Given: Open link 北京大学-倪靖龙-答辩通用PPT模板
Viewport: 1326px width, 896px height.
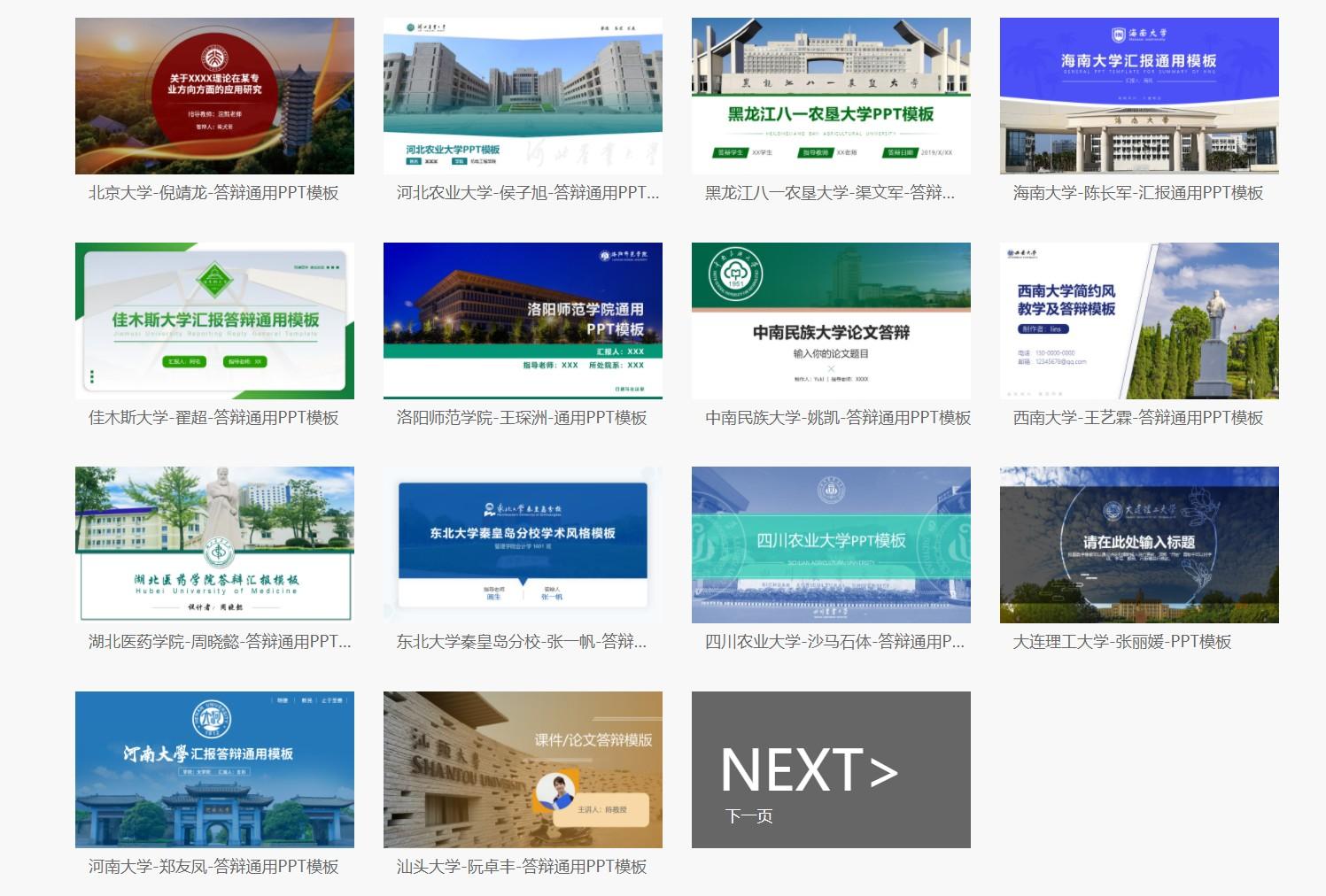Looking at the screenshot, I should pyautogui.click(x=213, y=193).
